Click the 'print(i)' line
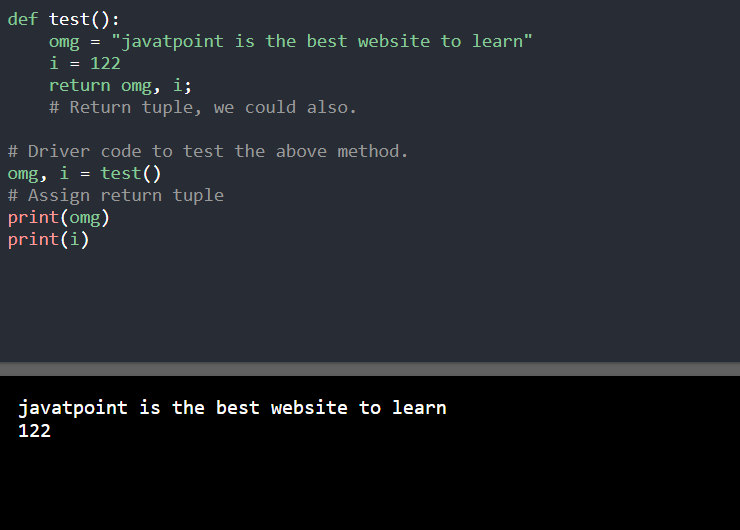 pyautogui.click(x=48, y=239)
